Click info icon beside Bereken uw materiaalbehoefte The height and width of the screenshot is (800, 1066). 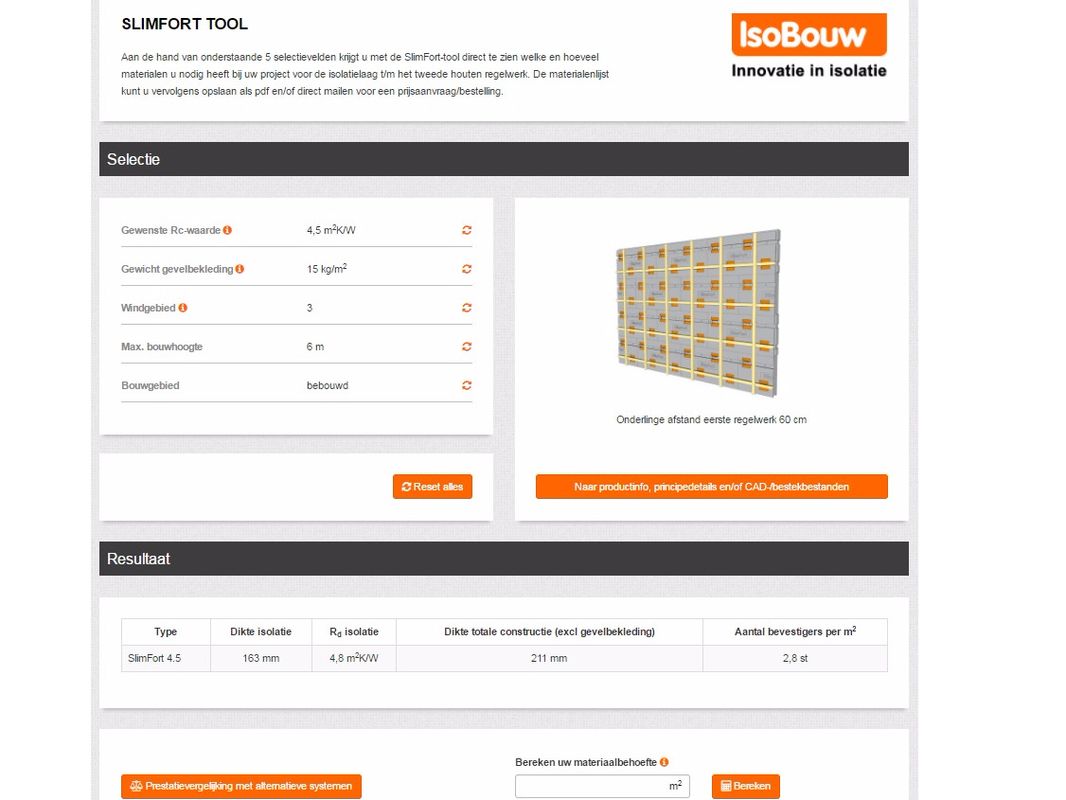pos(664,762)
